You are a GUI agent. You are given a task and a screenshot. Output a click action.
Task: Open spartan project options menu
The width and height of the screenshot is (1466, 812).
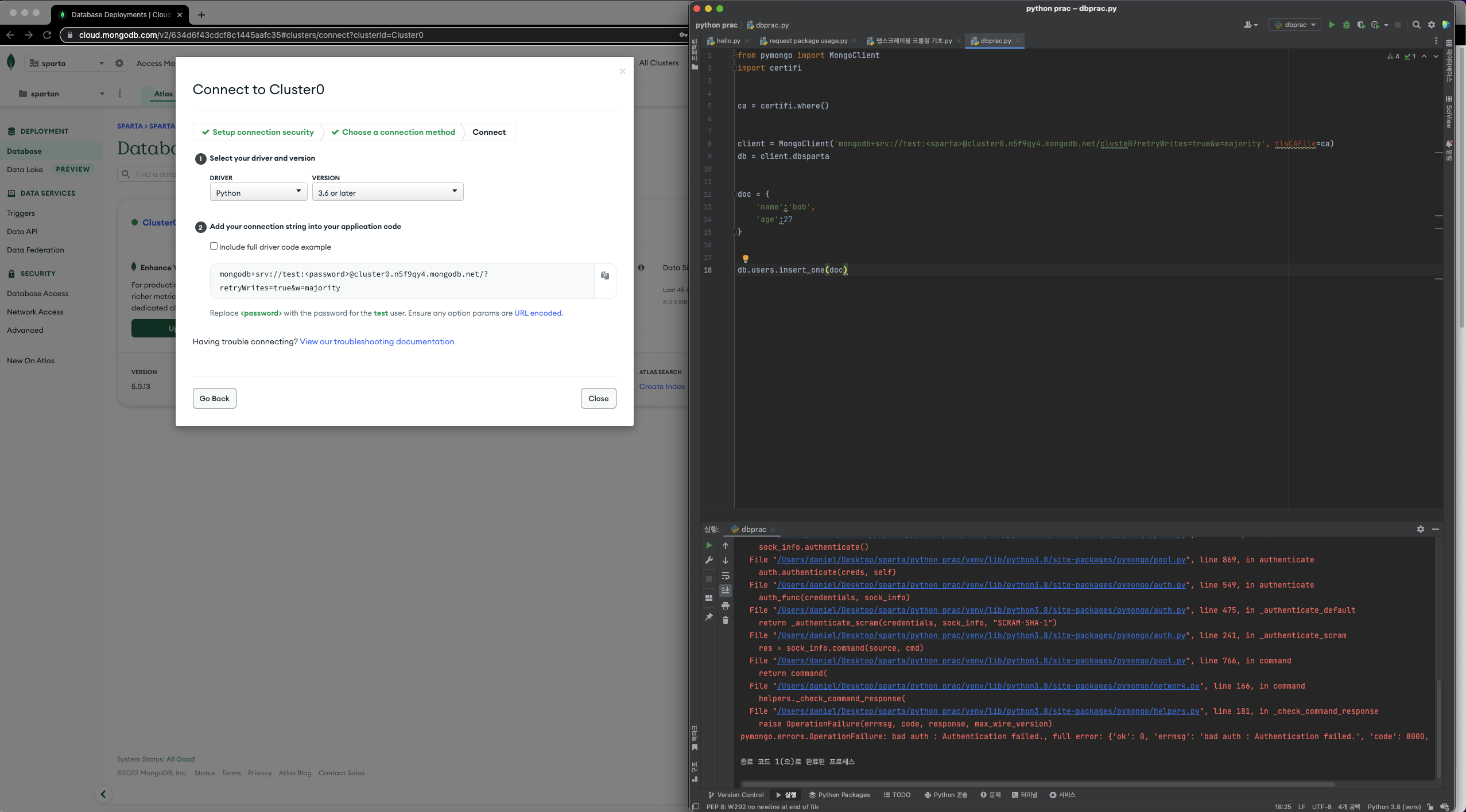(x=119, y=94)
